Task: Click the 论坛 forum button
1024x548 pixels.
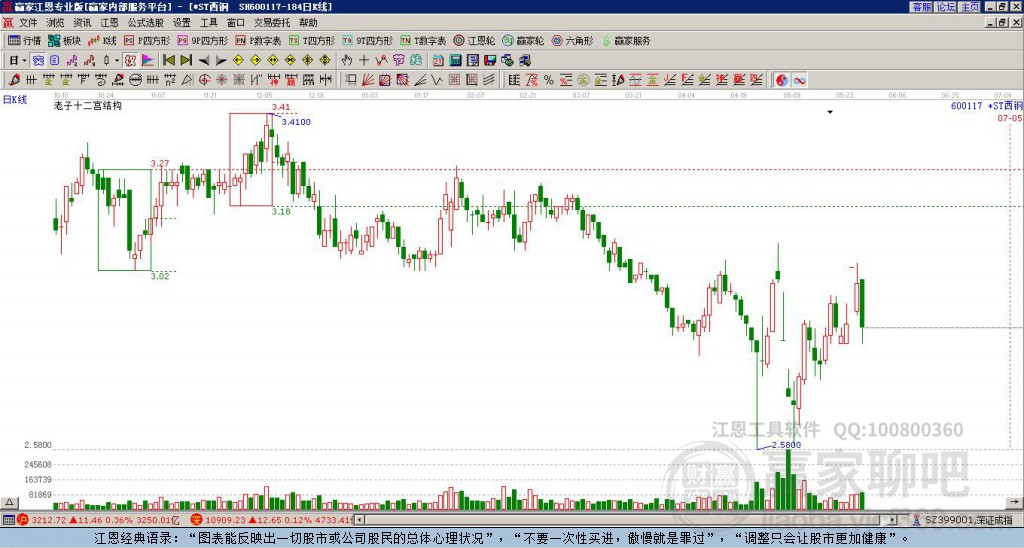Action: [x=946, y=7]
